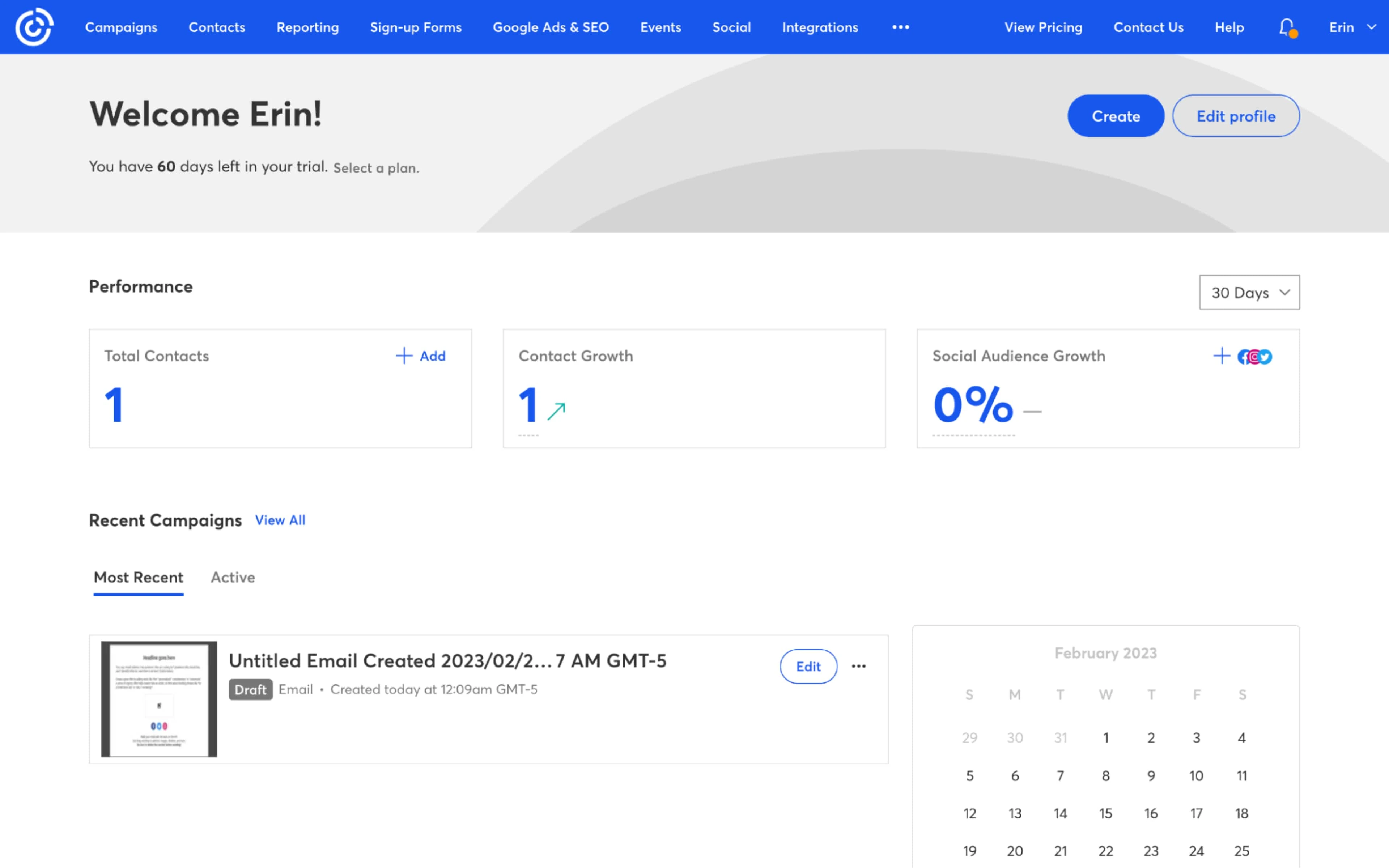Viewport: 1389px width, 868px height.
Task: Open the Reporting menu item
Action: (308, 27)
